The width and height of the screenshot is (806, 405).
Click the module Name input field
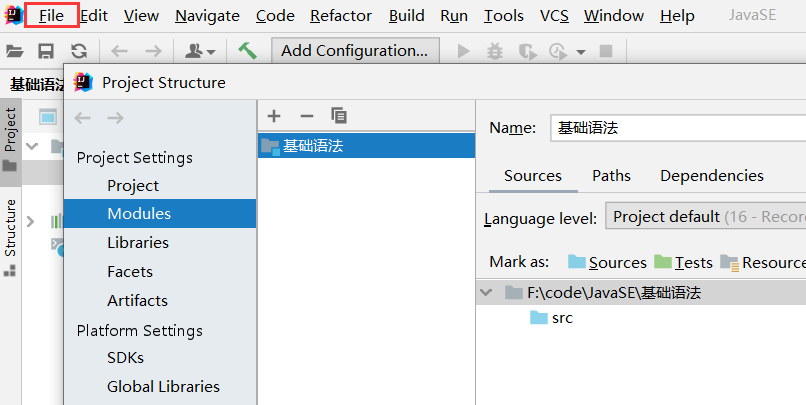pos(675,128)
